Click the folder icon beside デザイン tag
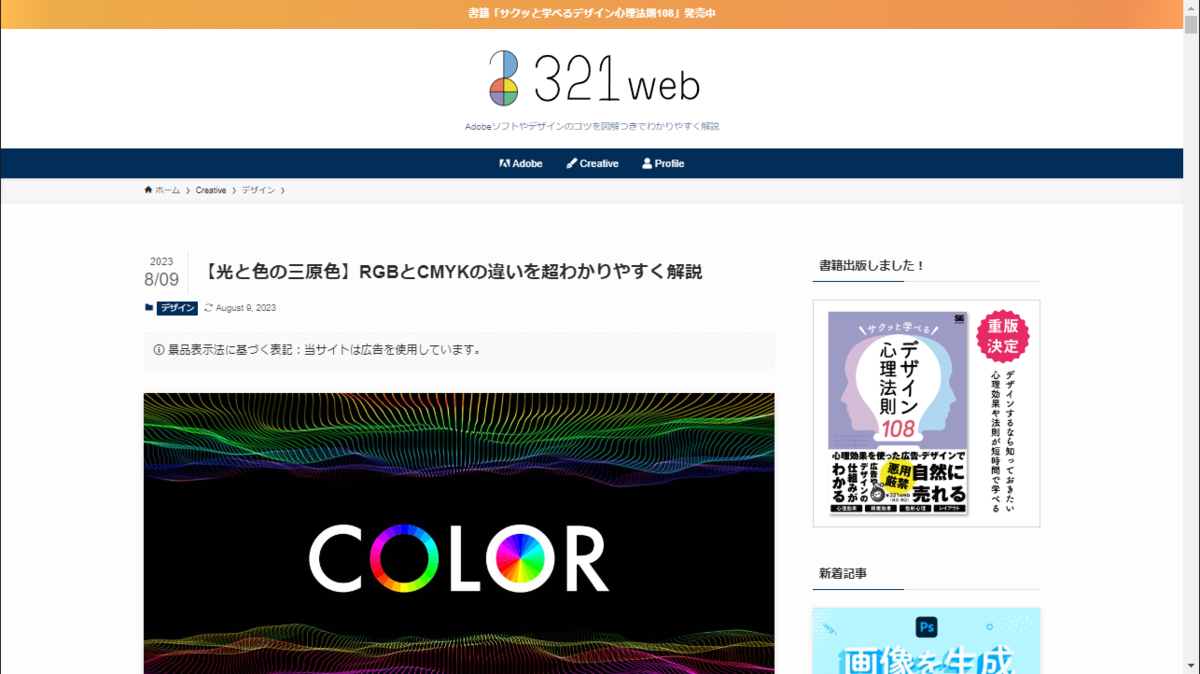1200x674 pixels. pos(149,308)
